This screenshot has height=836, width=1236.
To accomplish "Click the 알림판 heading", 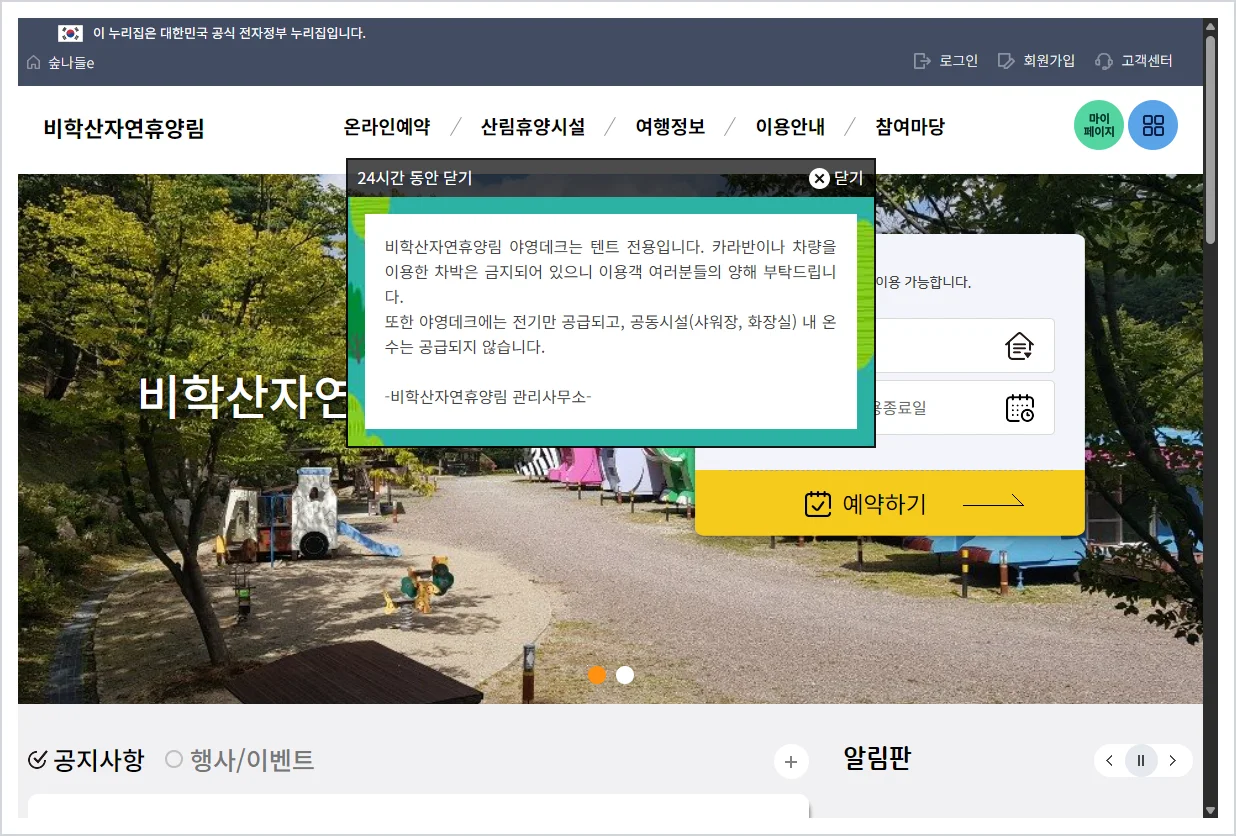I will [877, 759].
